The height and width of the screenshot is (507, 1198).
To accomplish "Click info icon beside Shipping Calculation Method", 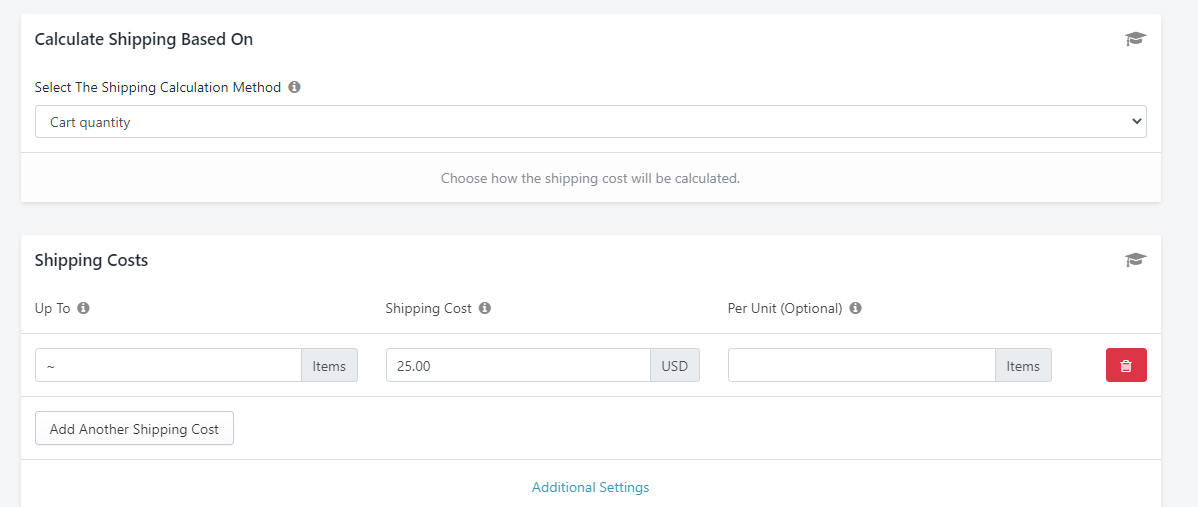I will click(x=294, y=87).
